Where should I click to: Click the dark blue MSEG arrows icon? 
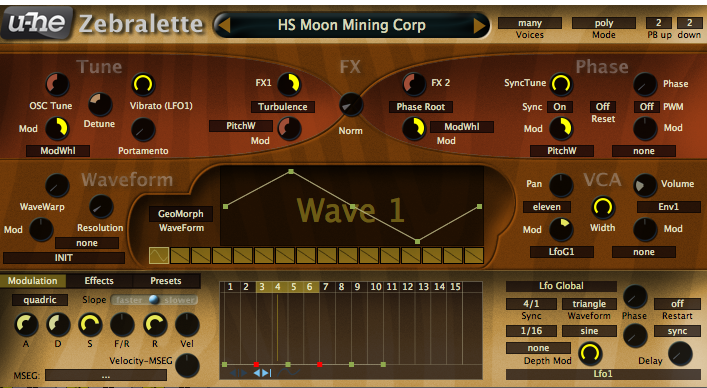(x=239, y=373)
